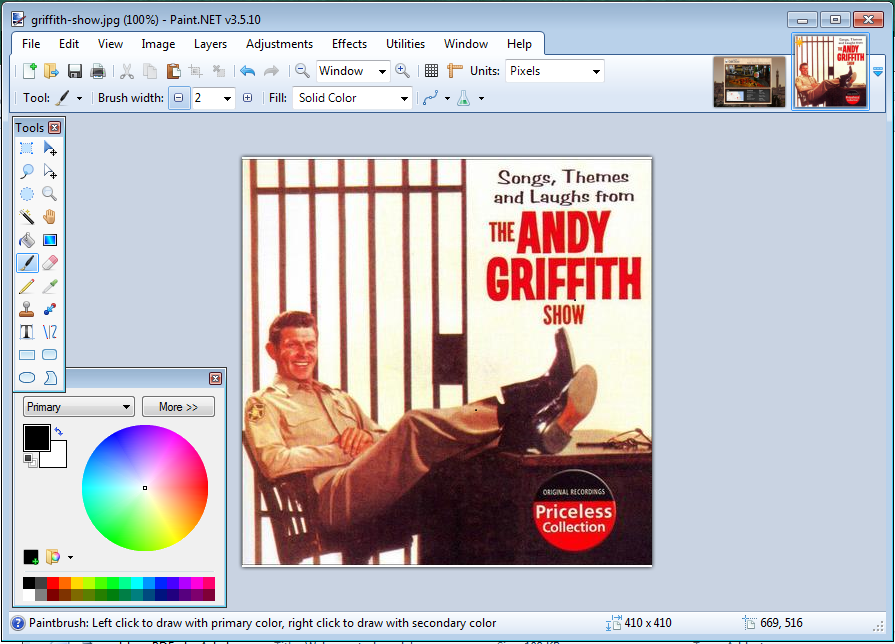
Task: Select the Line/Curve tool
Action: 50,332
